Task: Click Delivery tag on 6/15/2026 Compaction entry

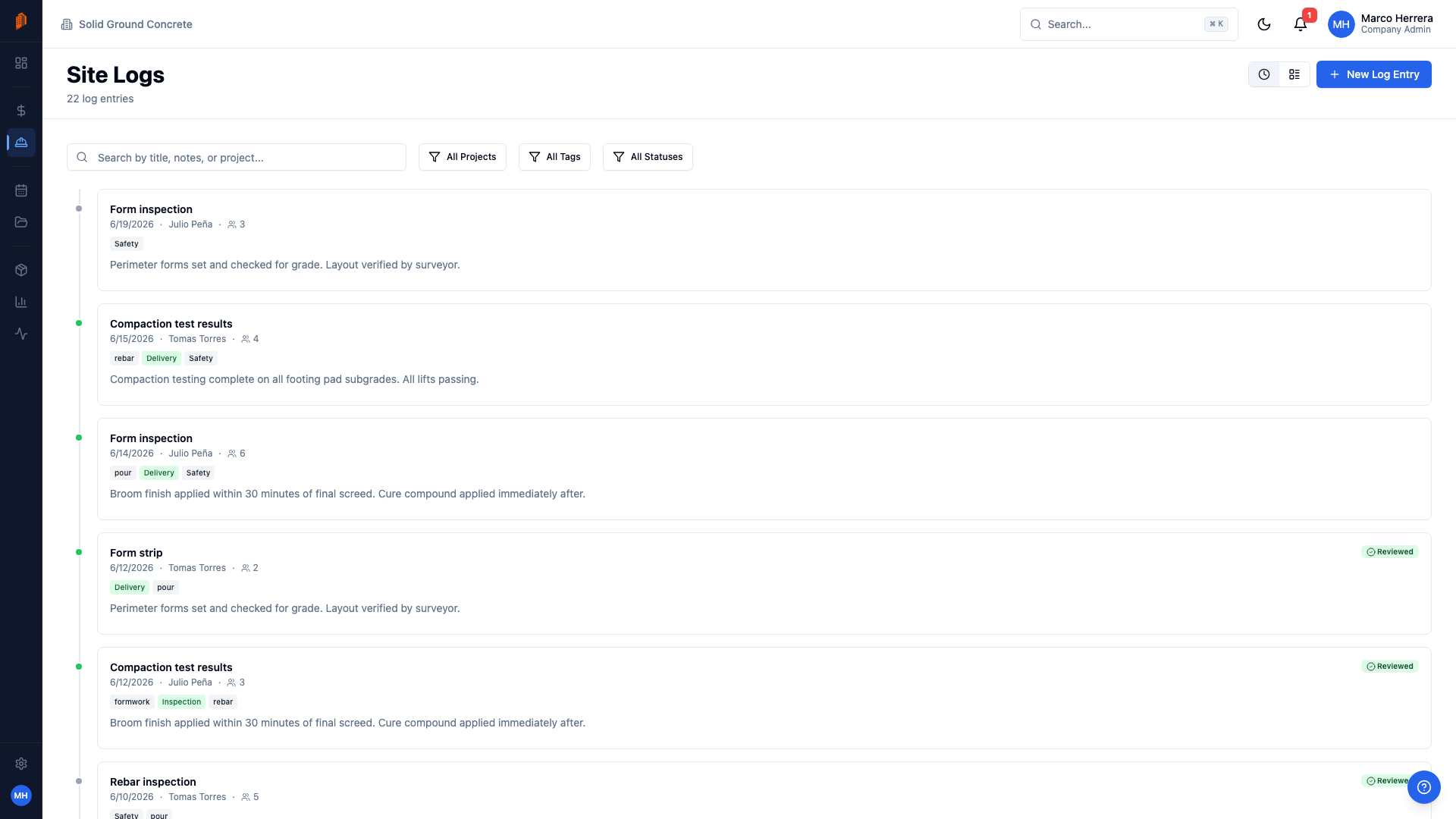Action: pyautogui.click(x=162, y=358)
